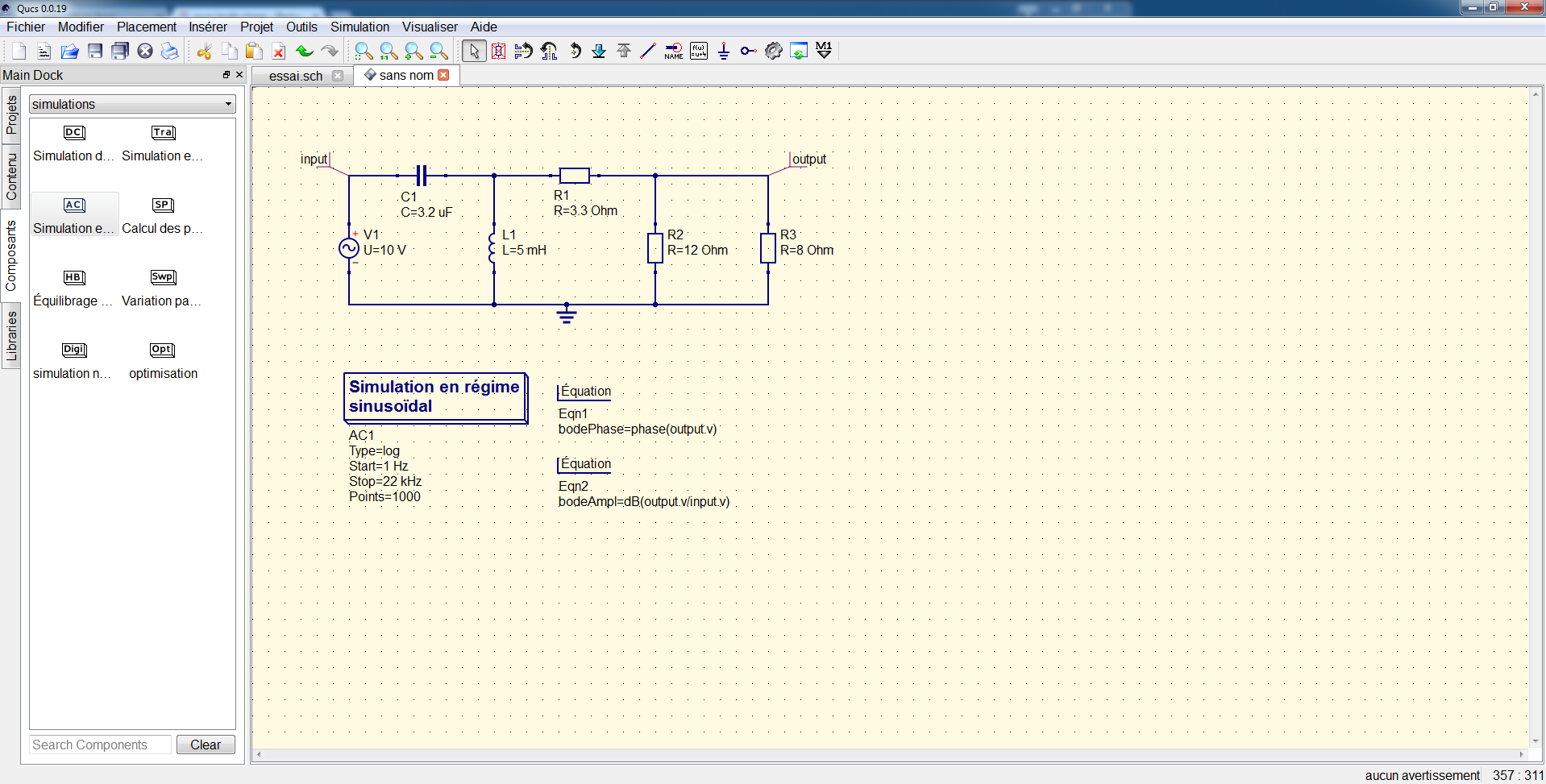Open the Modifier menu
Image resolution: width=1546 pixels, height=784 pixels.
(x=81, y=27)
